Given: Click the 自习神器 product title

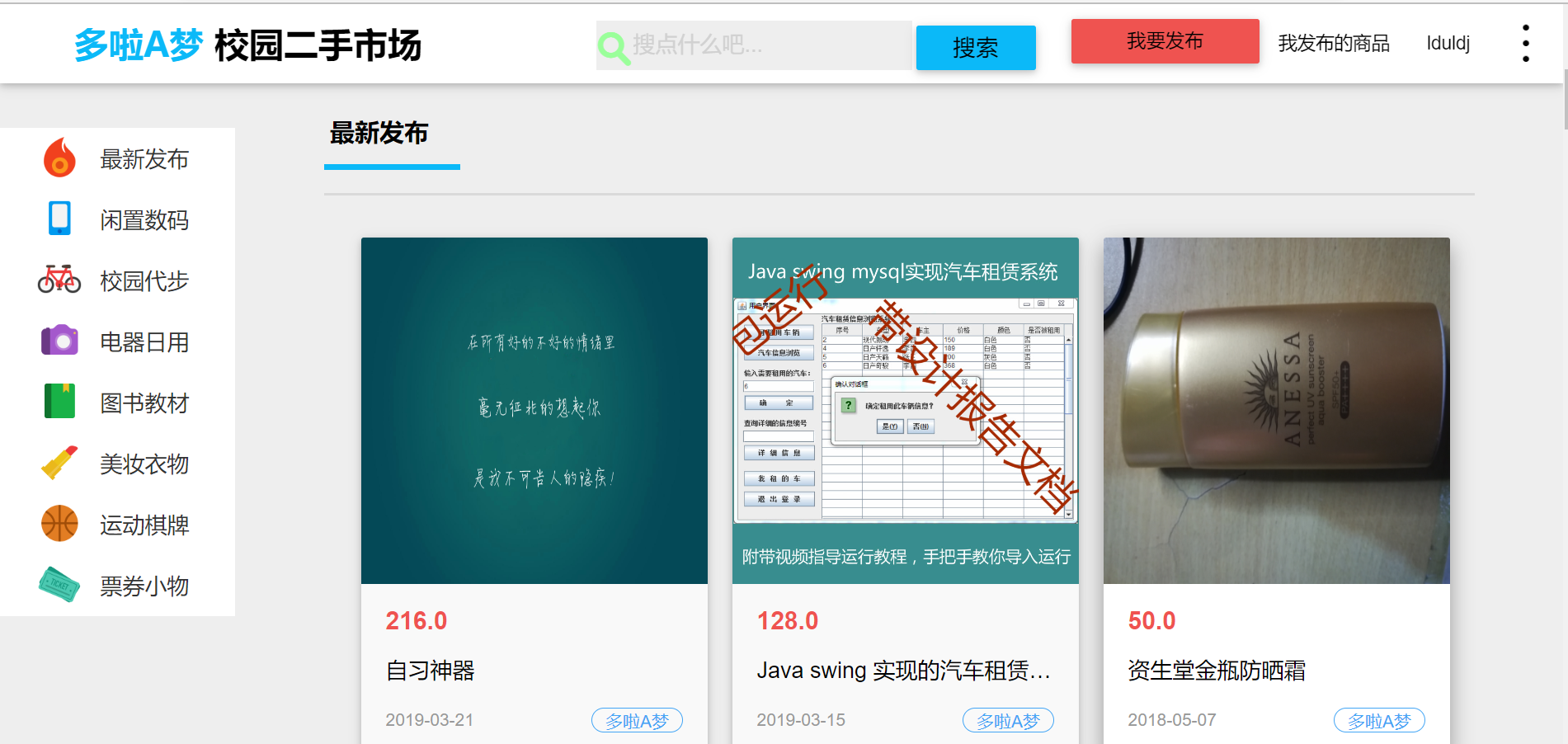Looking at the screenshot, I should click(431, 671).
